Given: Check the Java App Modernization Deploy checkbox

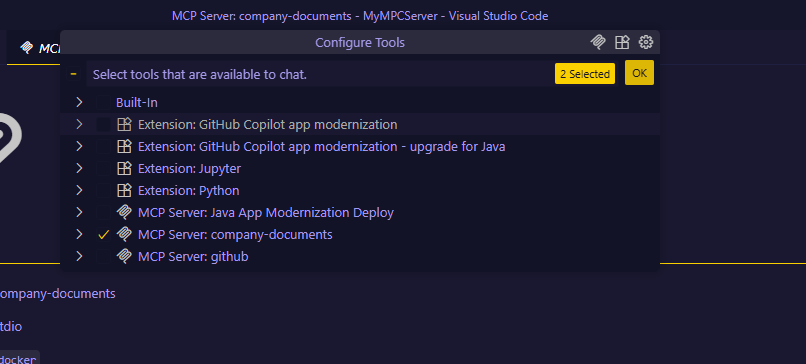Looking at the screenshot, I should point(103,212).
